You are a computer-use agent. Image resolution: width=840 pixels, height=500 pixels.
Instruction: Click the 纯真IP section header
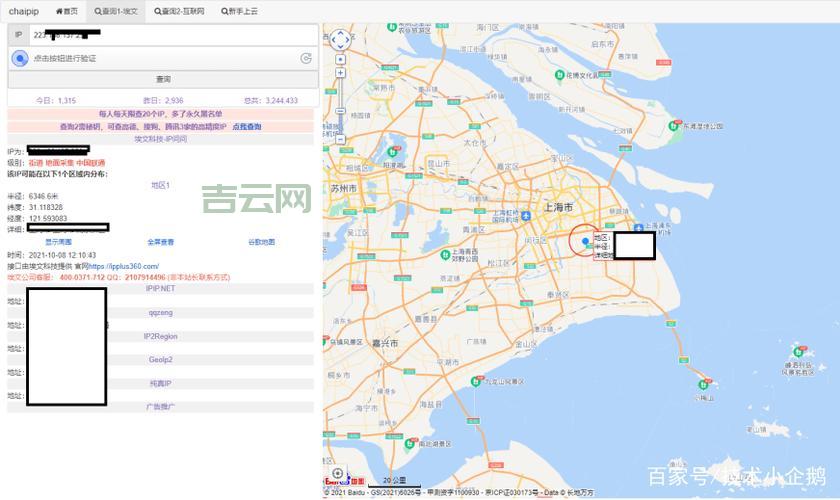160,384
